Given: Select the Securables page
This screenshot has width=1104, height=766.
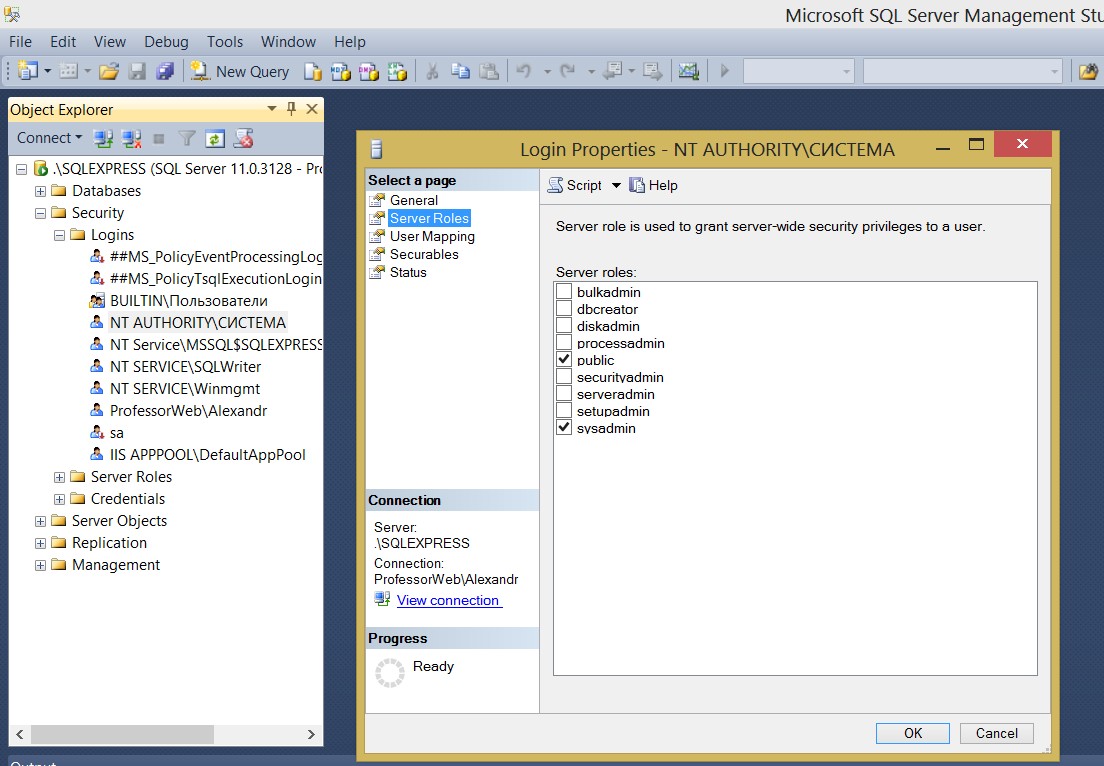Looking at the screenshot, I should point(424,254).
